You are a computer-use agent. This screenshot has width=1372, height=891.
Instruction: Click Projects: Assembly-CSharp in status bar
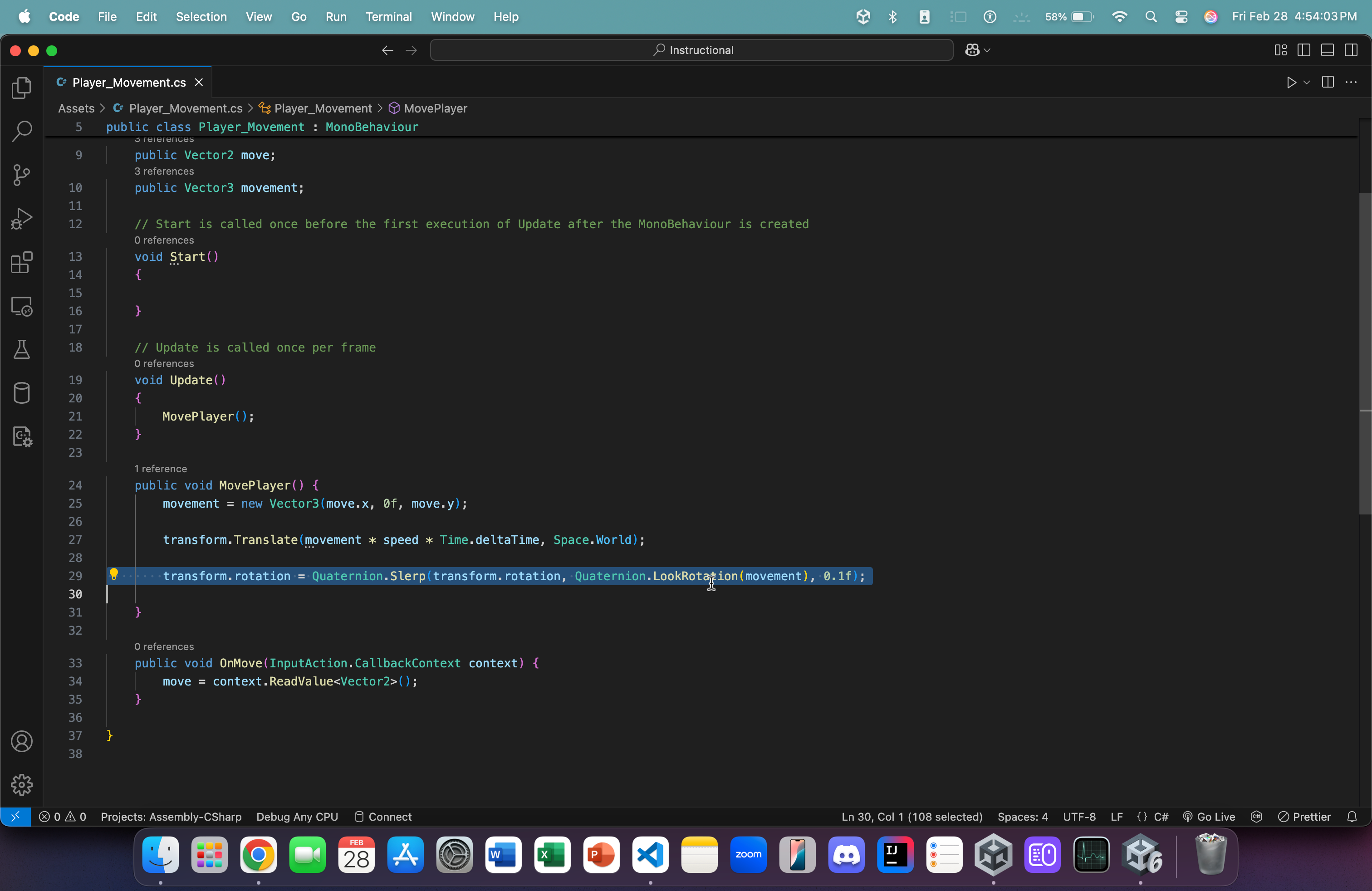171,817
